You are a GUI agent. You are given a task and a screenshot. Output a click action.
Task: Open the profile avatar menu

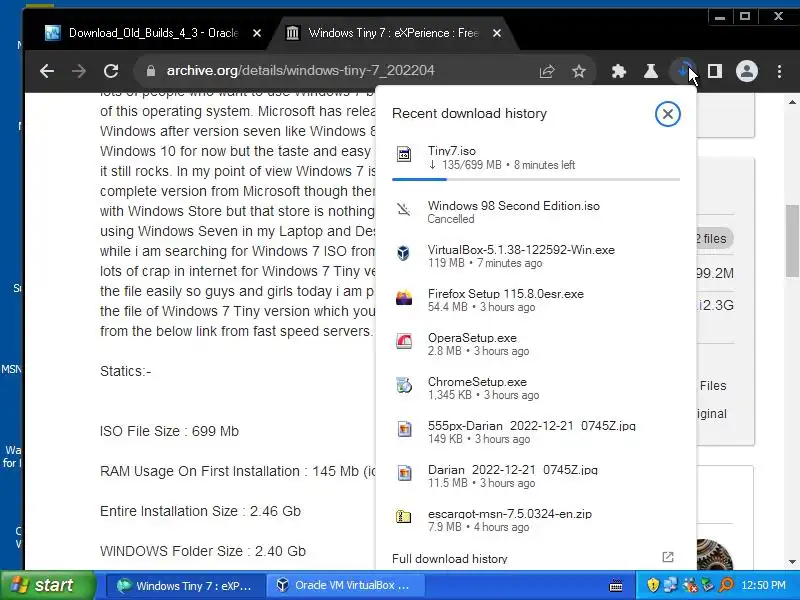[746, 71]
